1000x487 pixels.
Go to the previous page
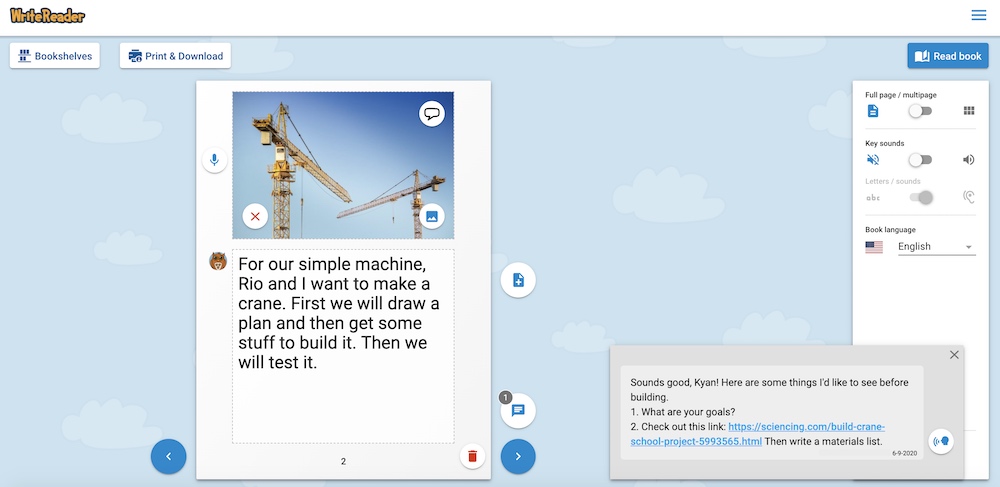click(168, 456)
